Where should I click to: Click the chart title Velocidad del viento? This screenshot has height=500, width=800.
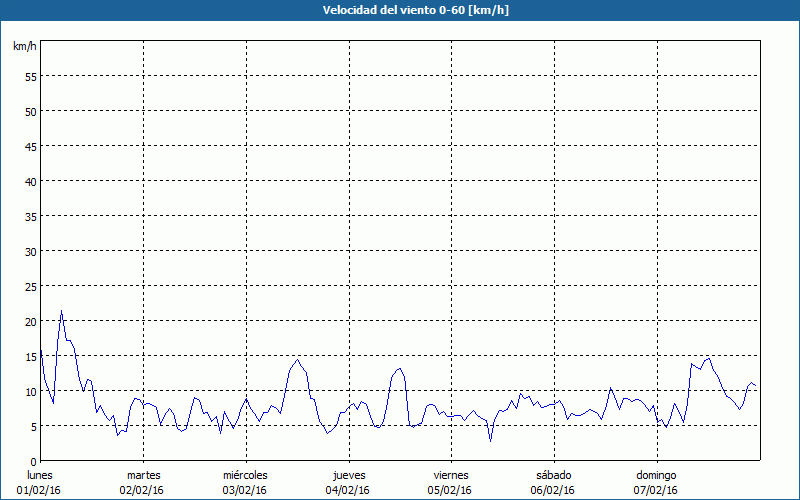(x=399, y=10)
